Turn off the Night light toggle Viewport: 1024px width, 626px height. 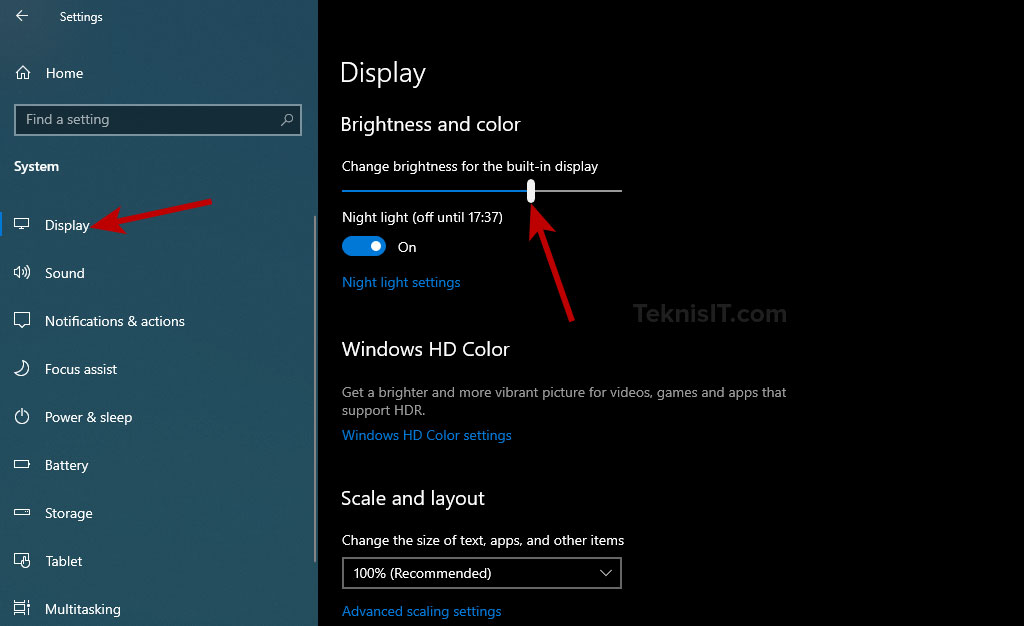tap(364, 246)
